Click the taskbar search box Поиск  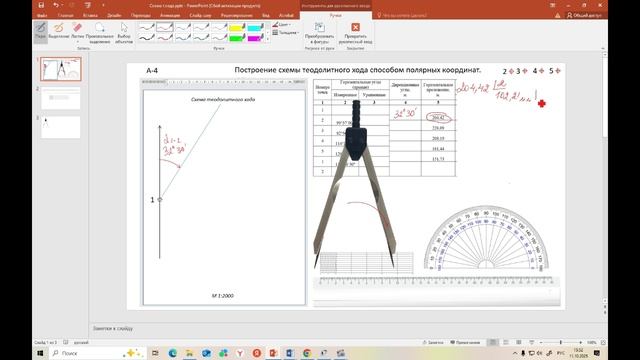97,353
